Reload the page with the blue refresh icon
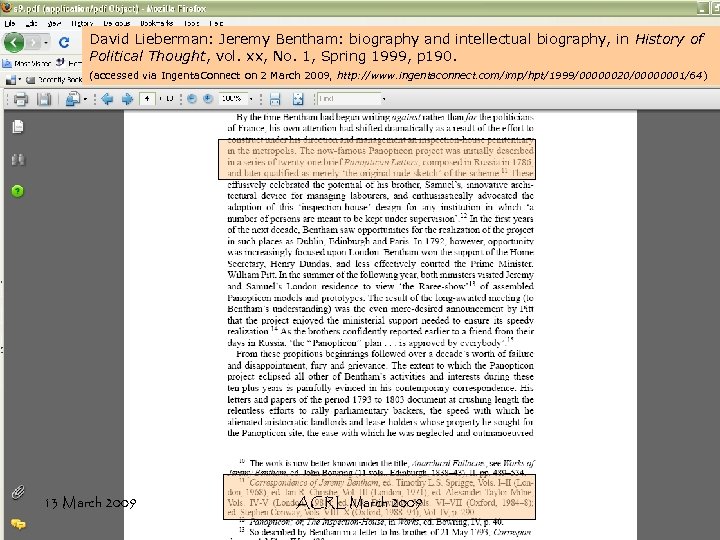The height and width of the screenshot is (540, 720). pos(64,43)
